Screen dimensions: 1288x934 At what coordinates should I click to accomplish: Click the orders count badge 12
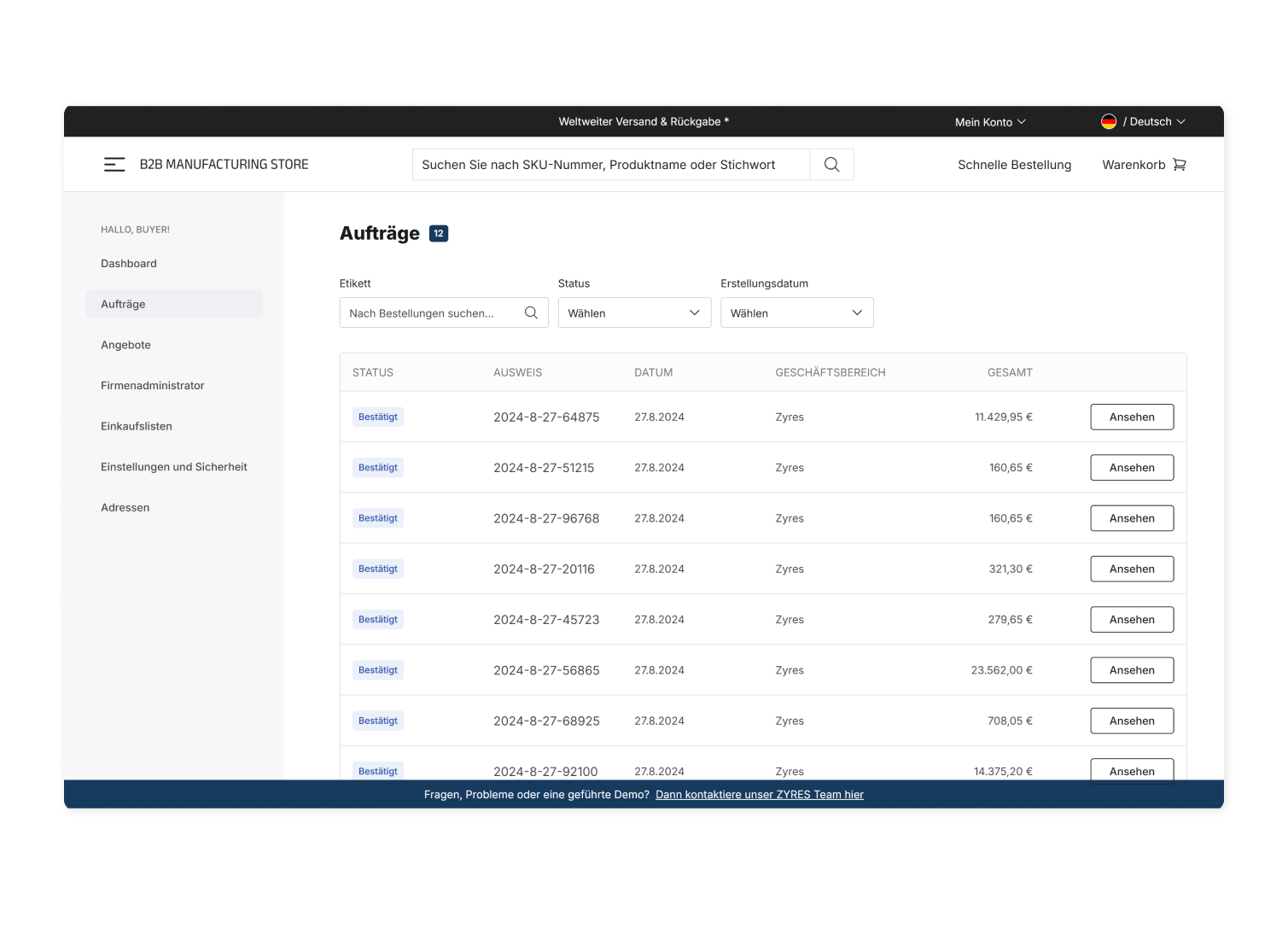pyautogui.click(x=439, y=234)
